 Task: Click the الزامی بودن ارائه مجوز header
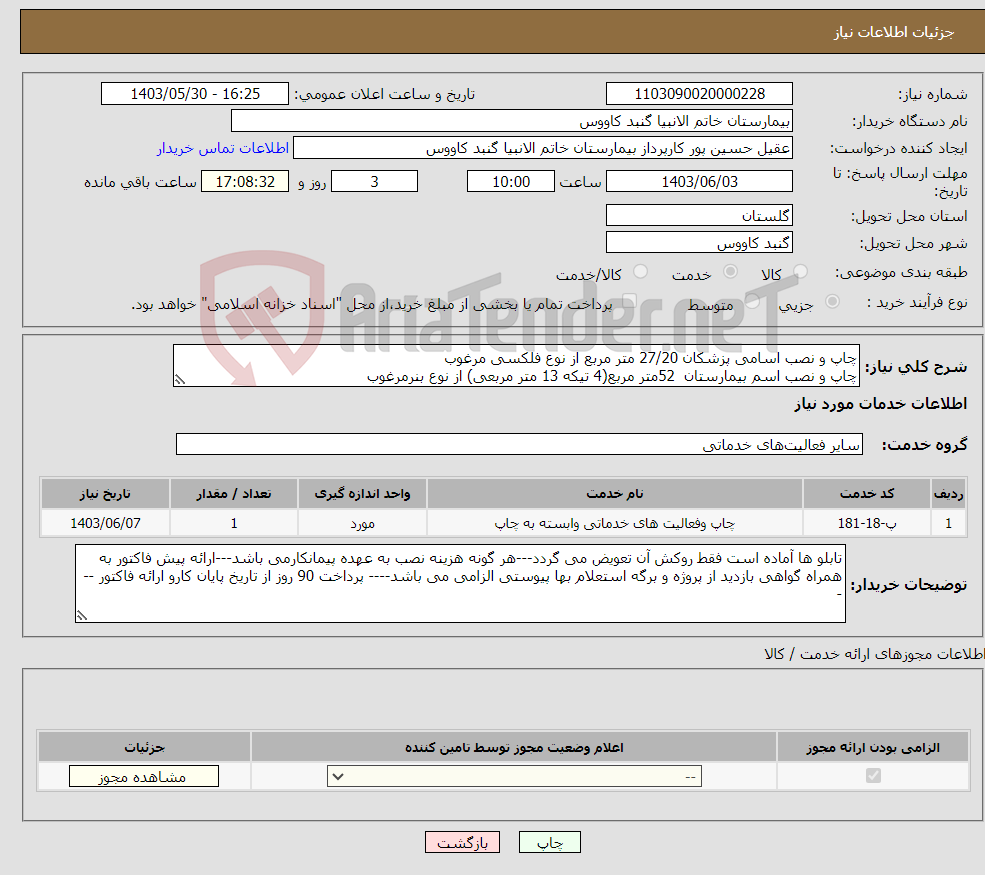pyautogui.click(x=873, y=747)
